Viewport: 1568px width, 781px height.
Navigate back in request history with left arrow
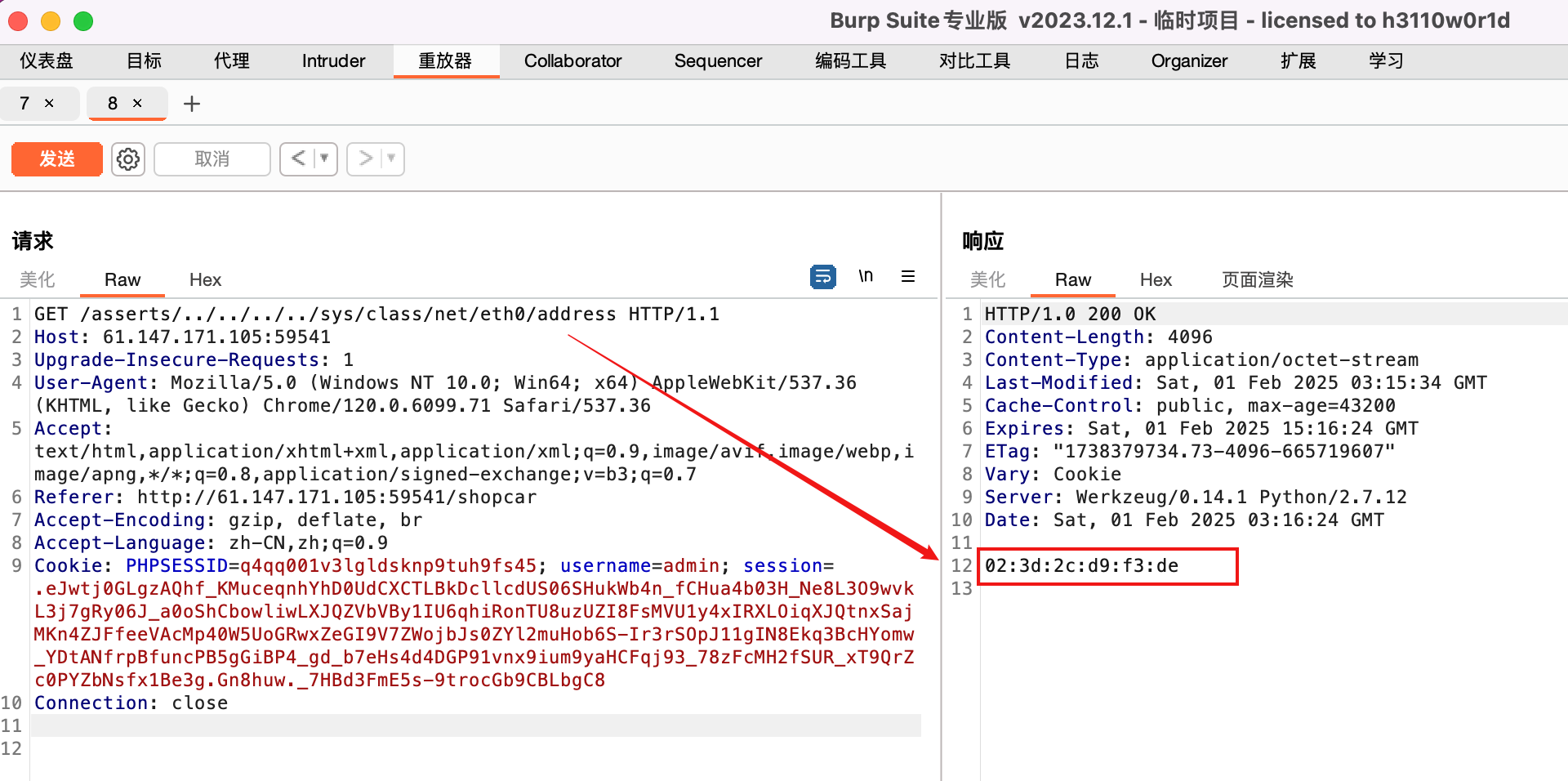[x=300, y=158]
